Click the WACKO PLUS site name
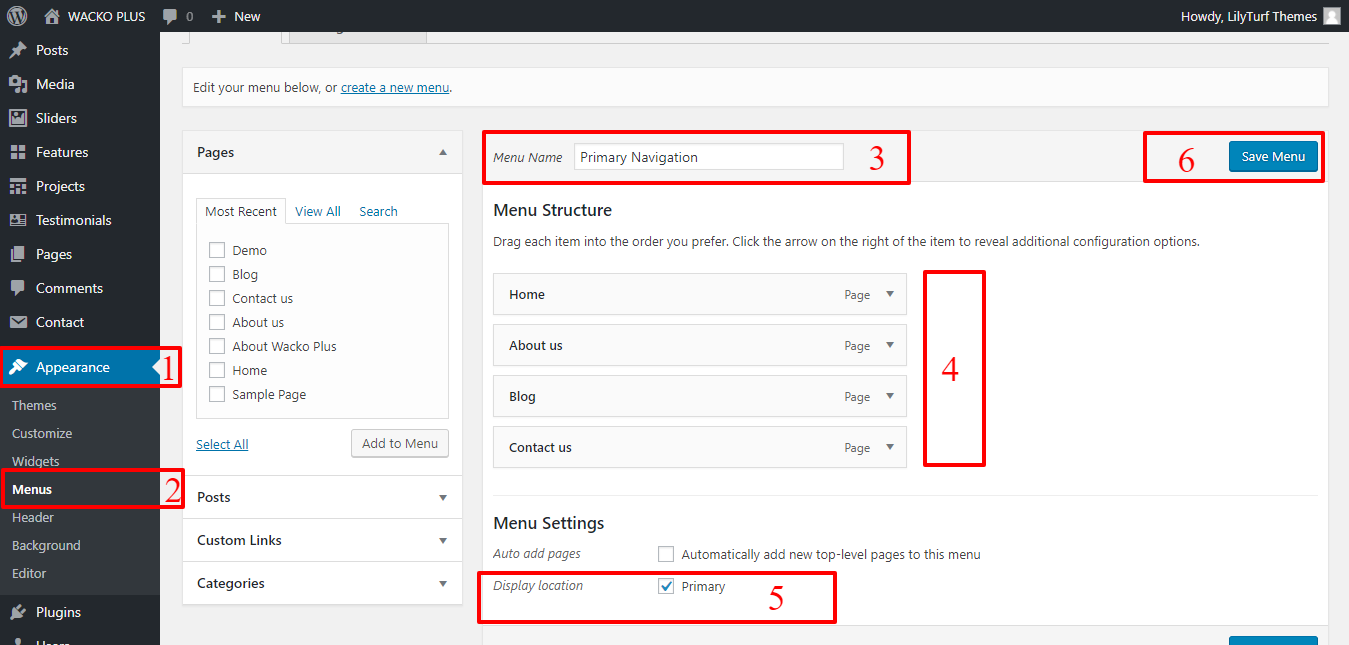The image size is (1349, 645). [x=106, y=16]
